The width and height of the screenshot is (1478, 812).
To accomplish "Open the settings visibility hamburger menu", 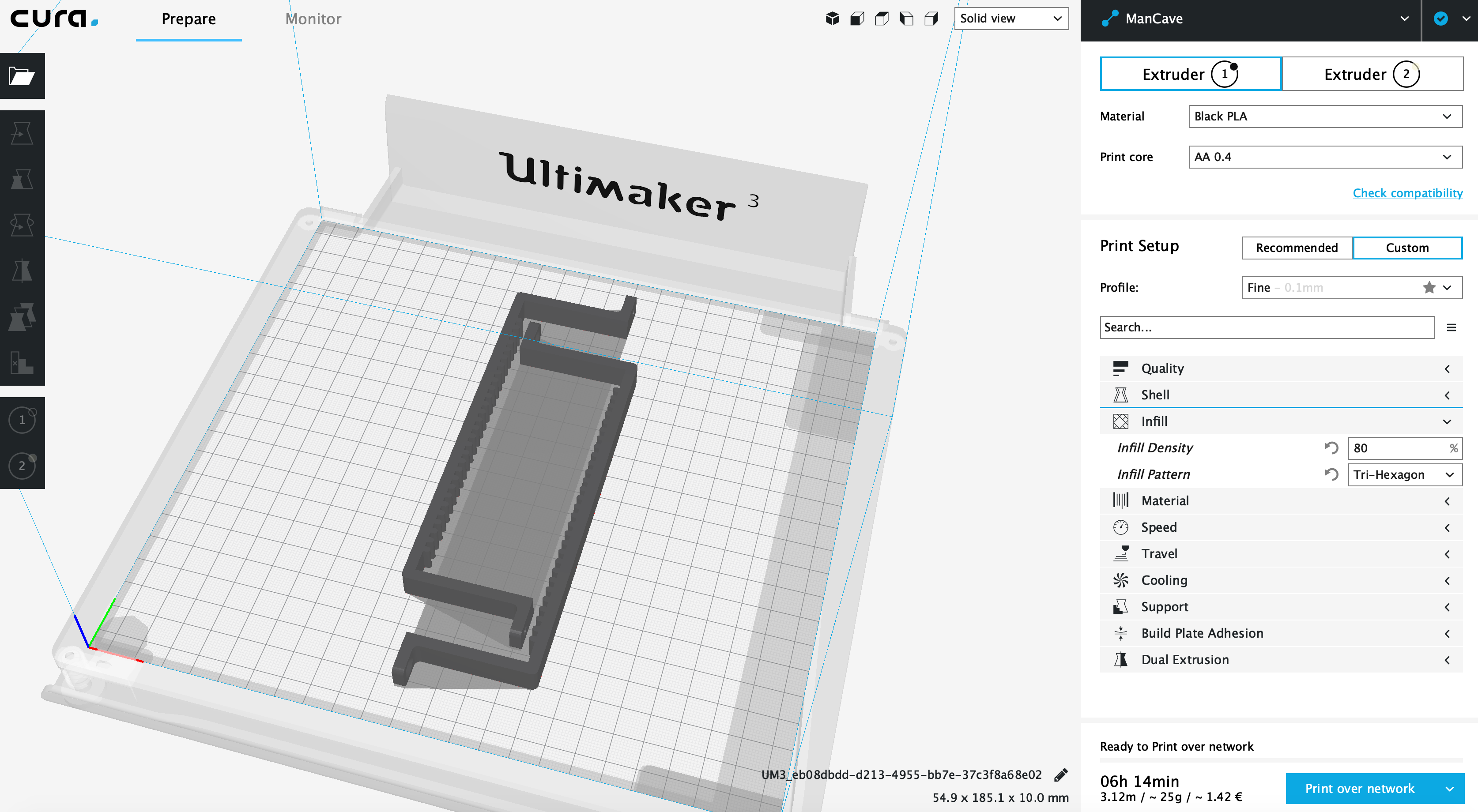I will point(1452,327).
